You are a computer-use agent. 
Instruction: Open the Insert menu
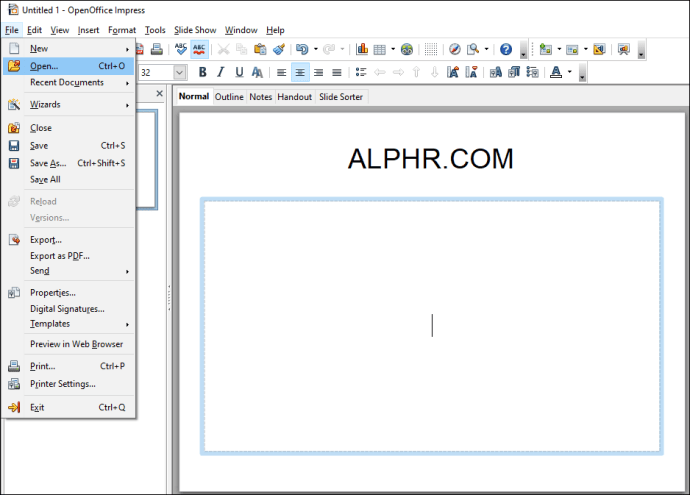(88, 30)
